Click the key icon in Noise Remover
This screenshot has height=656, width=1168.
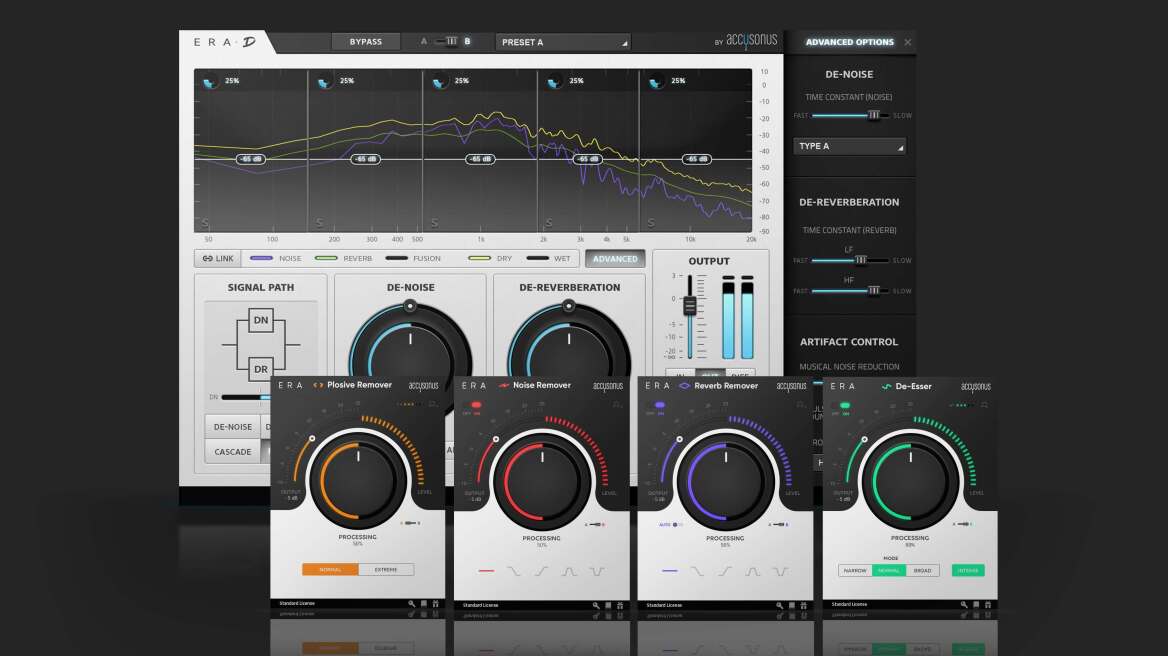tap(596, 605)
